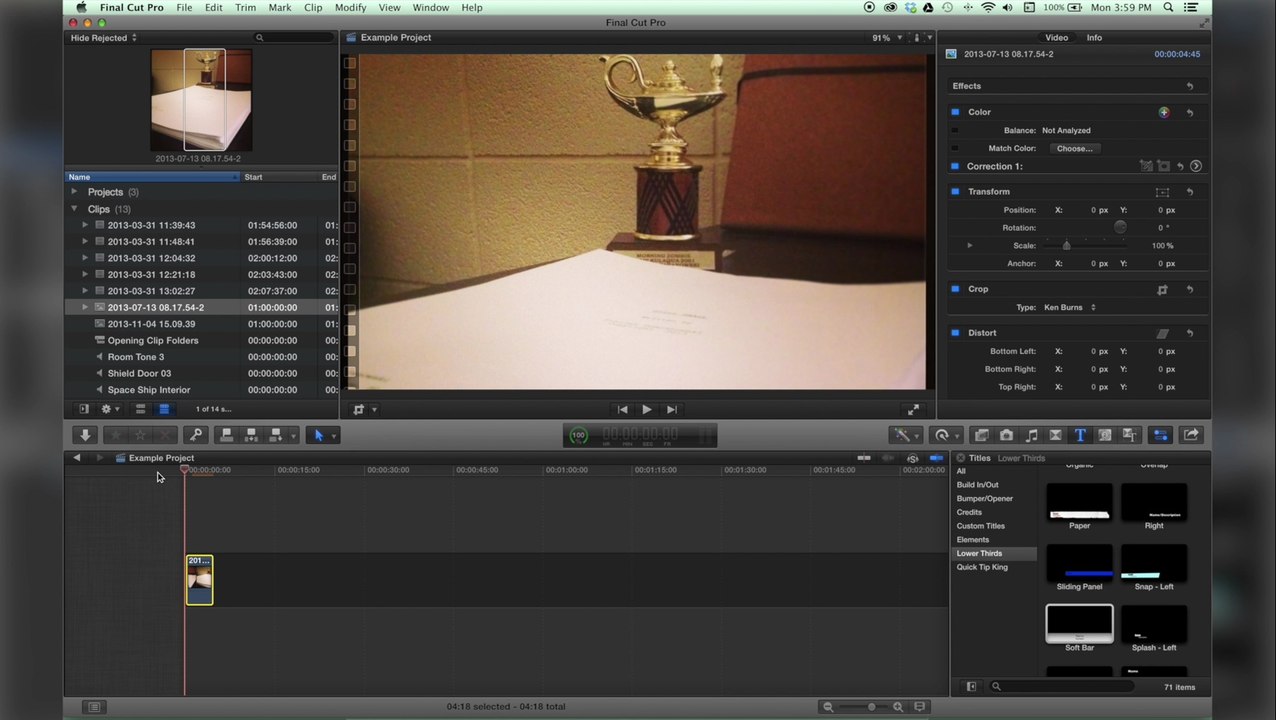Collapse the Clips group

click(x=74, y=209)
